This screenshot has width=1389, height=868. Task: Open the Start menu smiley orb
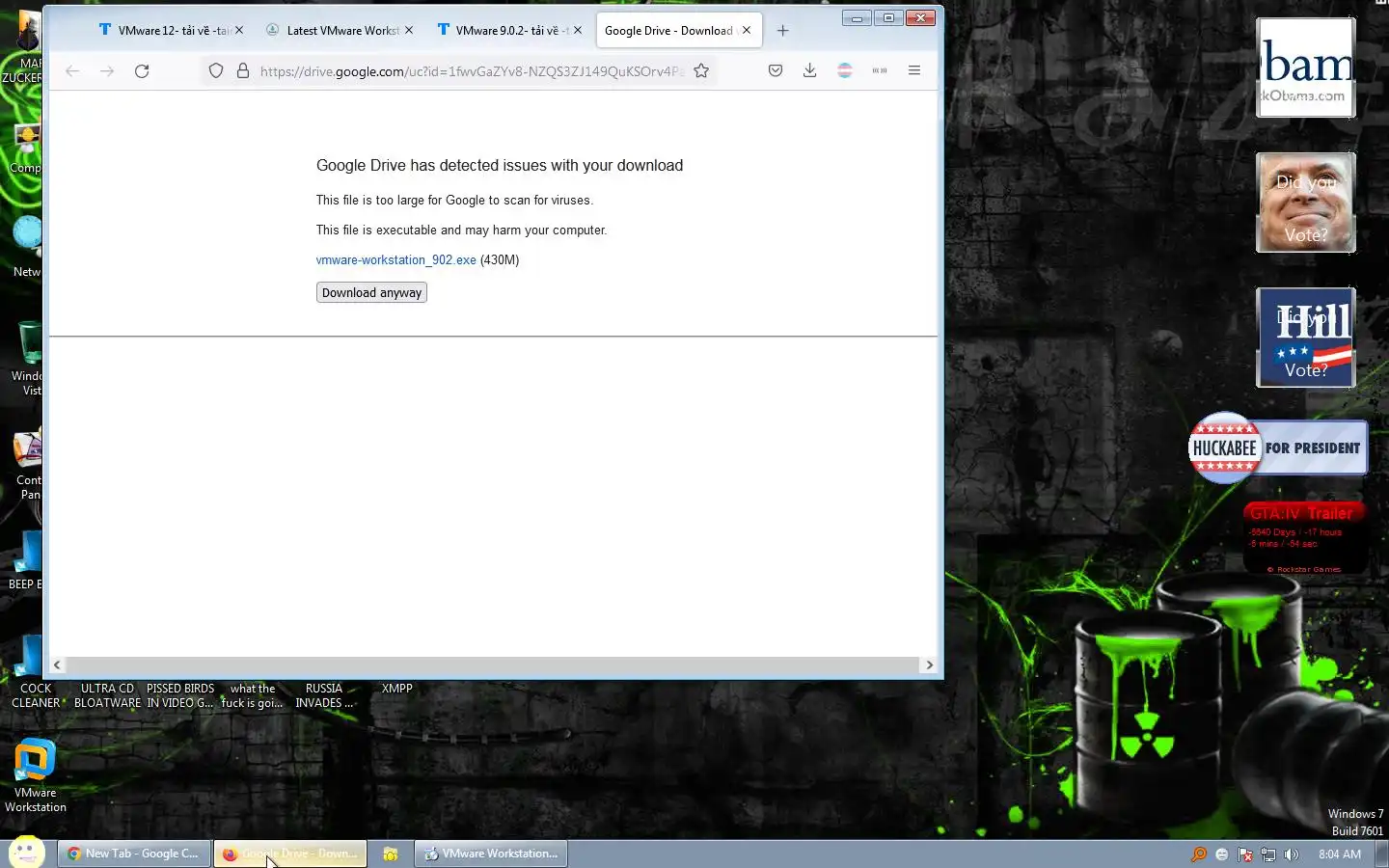(26, 853)
